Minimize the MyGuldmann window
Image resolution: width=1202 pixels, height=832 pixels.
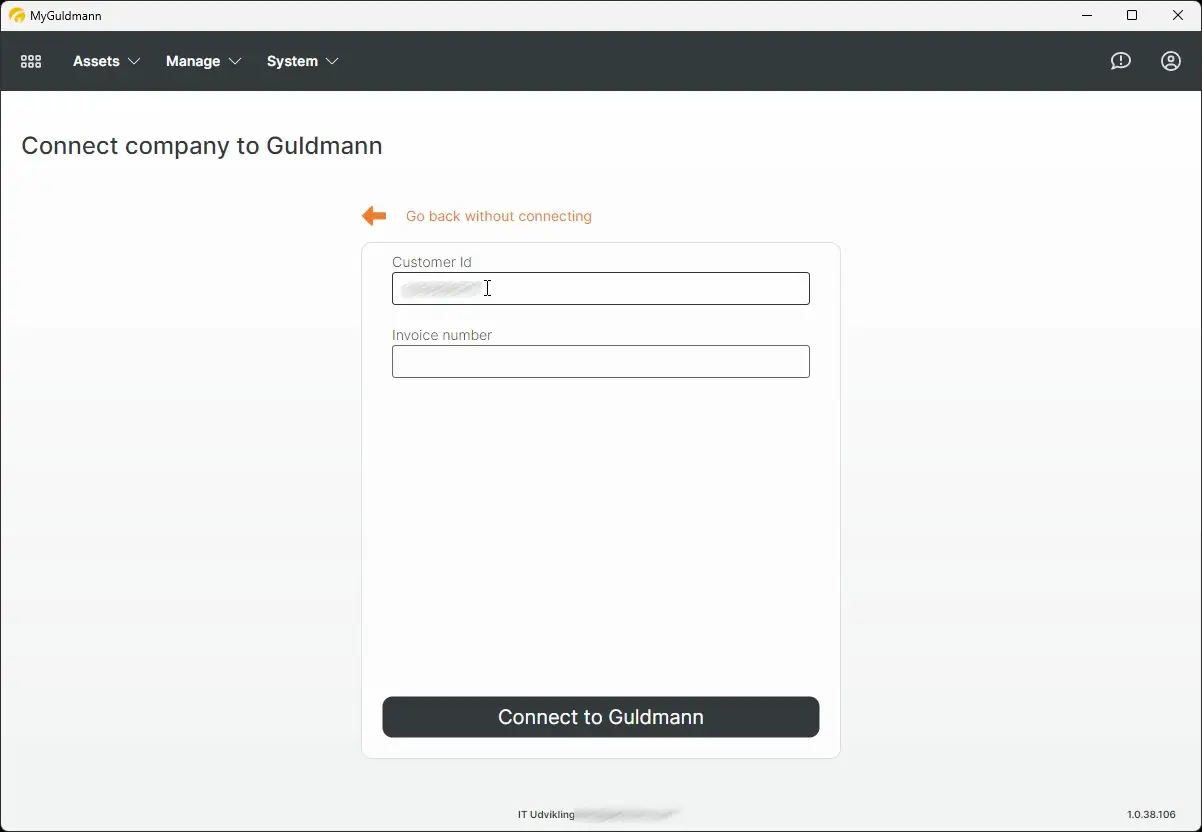point(1086,15)
